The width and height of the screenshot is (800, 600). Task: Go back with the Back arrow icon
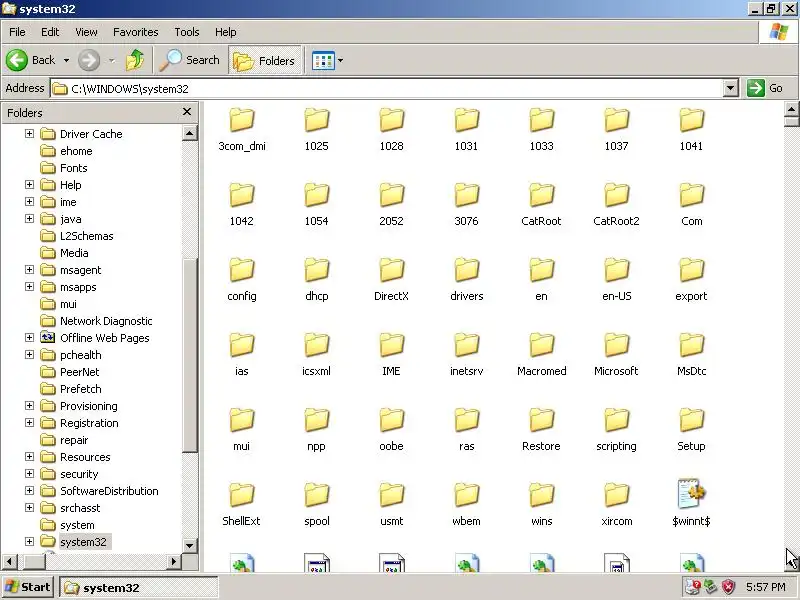click(x=17, y=60)
